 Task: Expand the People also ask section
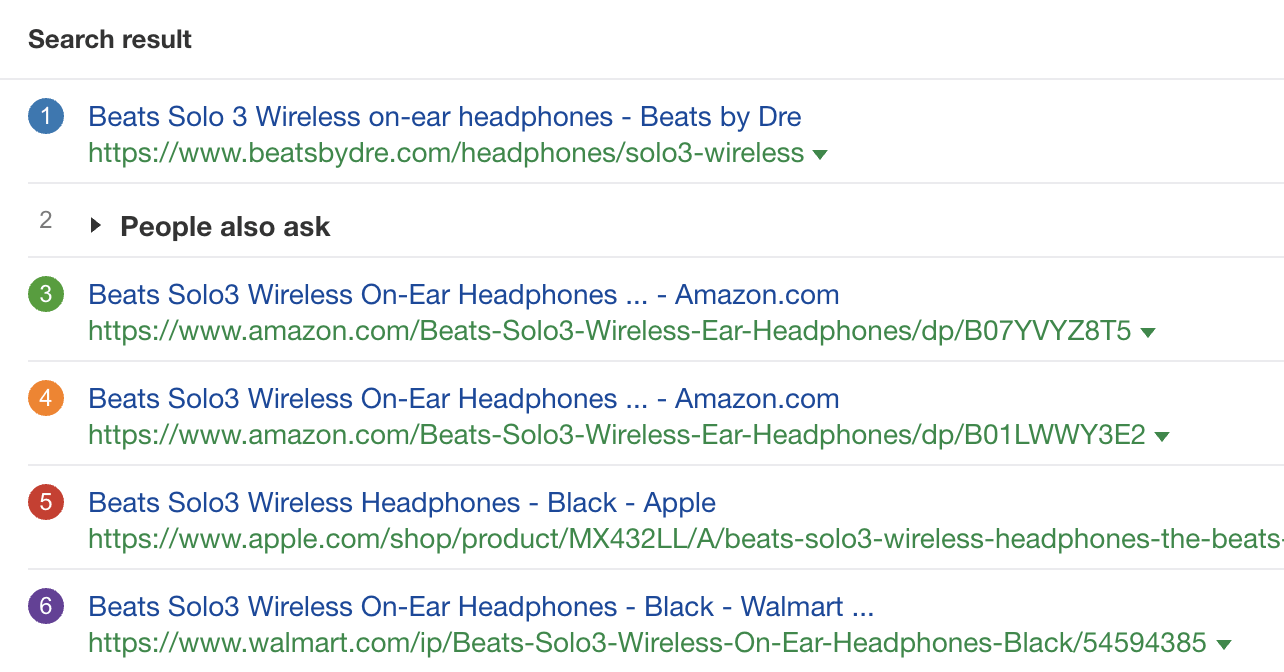tap(96, 226)
